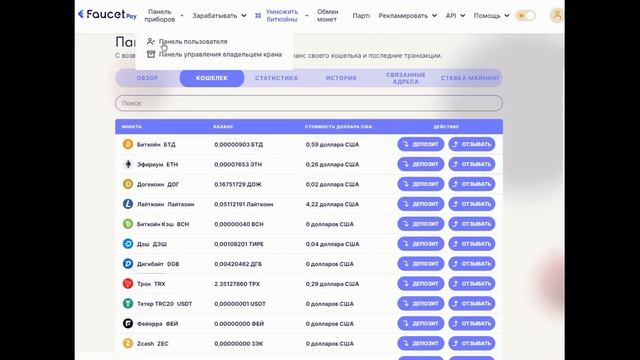Click the 4,22 доллара США value

pos(332,204)
